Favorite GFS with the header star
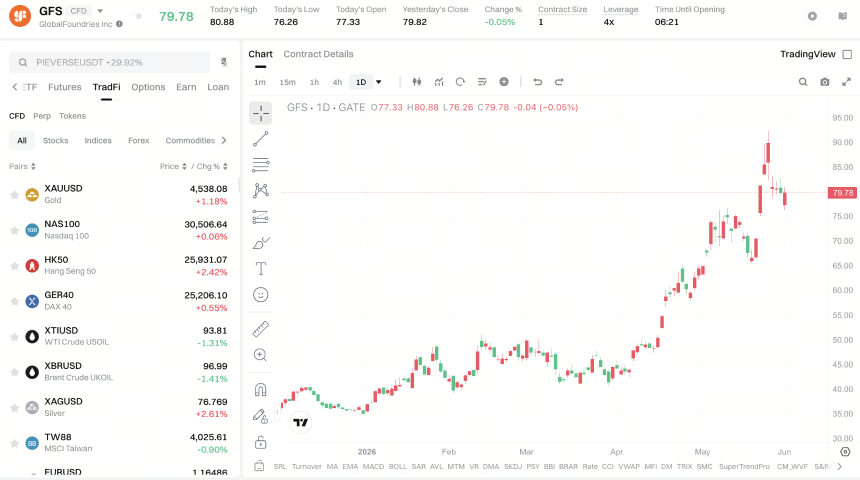 (x=139, y=16)
